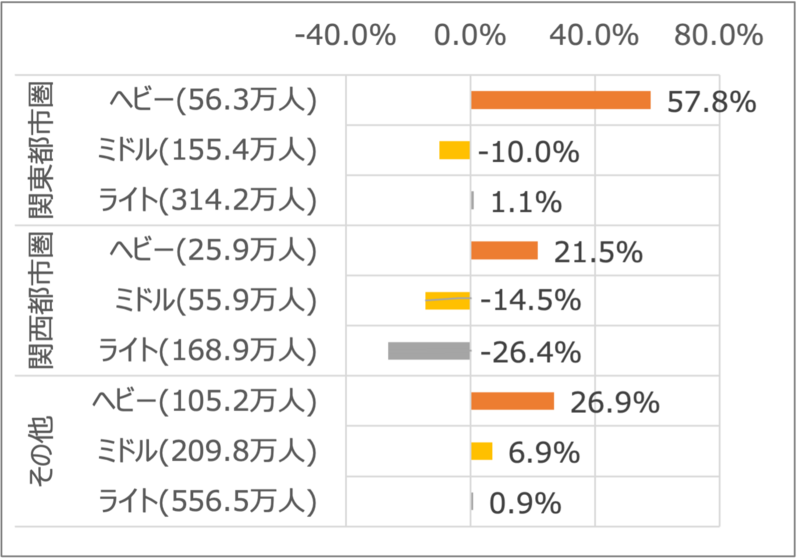Select the yellow -10.0% bar

tap(455, 150)
